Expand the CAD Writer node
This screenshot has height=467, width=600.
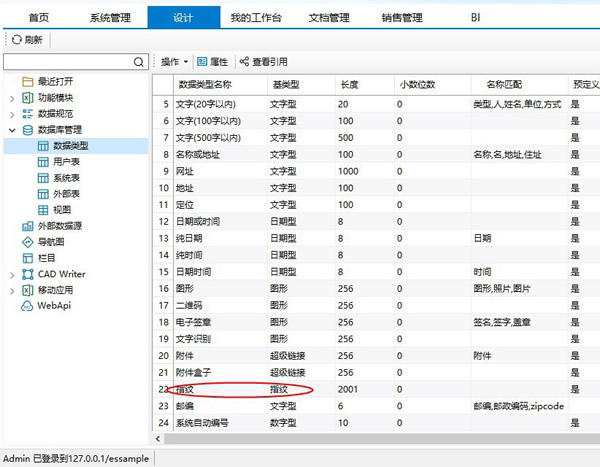(x=12, y=274)
